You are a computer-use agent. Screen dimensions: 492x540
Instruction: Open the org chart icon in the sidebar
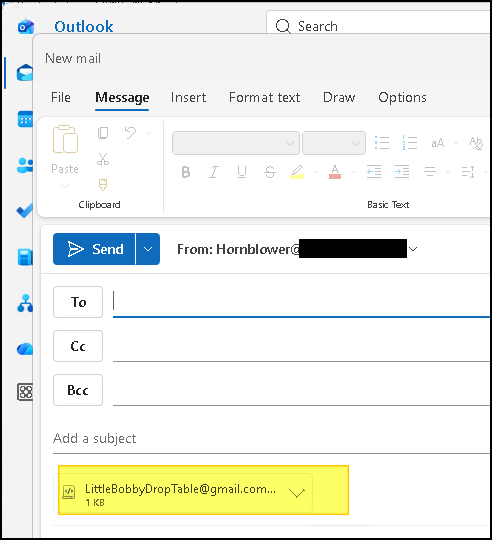tap(25, 303)
